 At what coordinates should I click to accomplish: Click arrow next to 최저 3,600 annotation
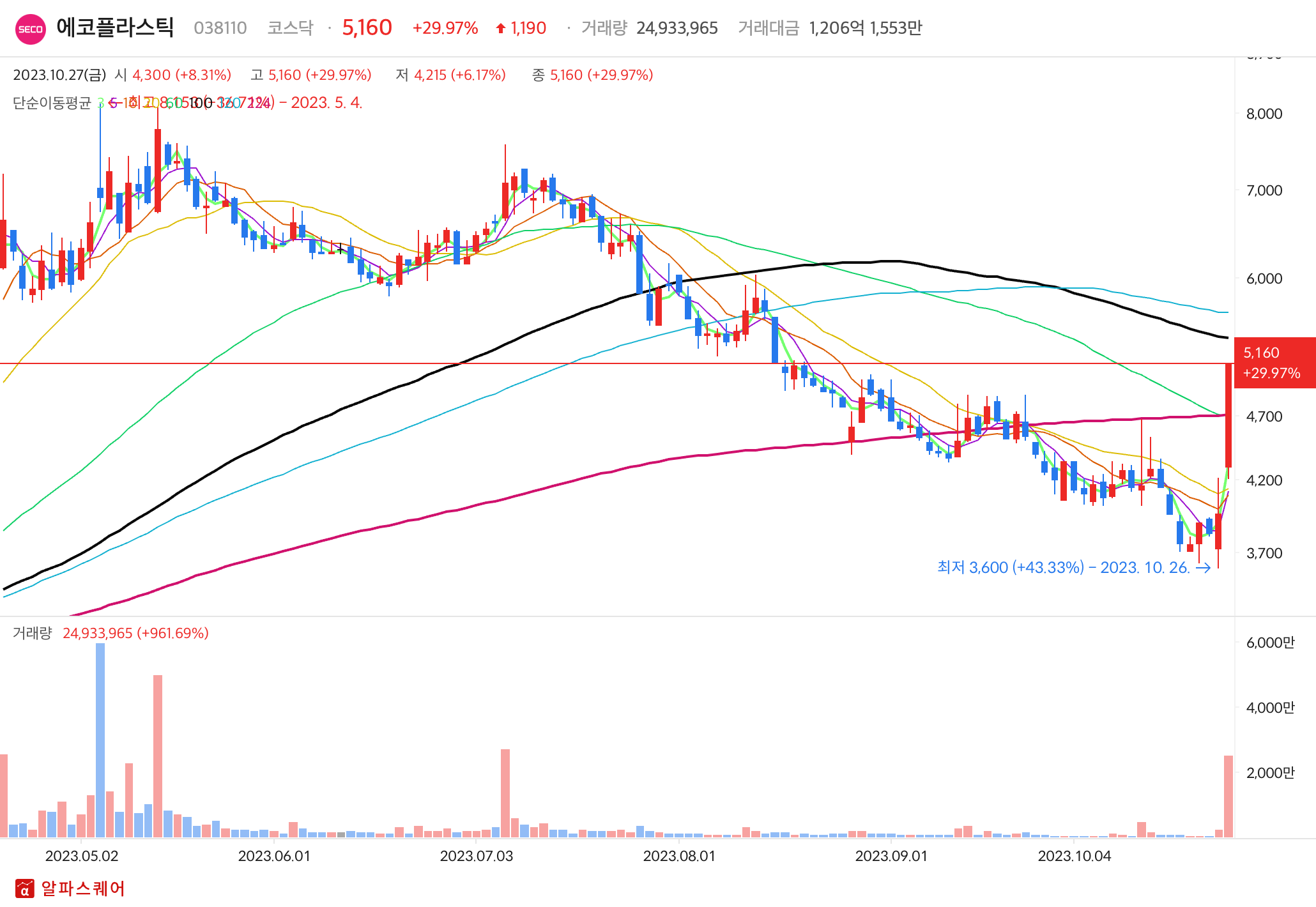[x=1203, y=568]
